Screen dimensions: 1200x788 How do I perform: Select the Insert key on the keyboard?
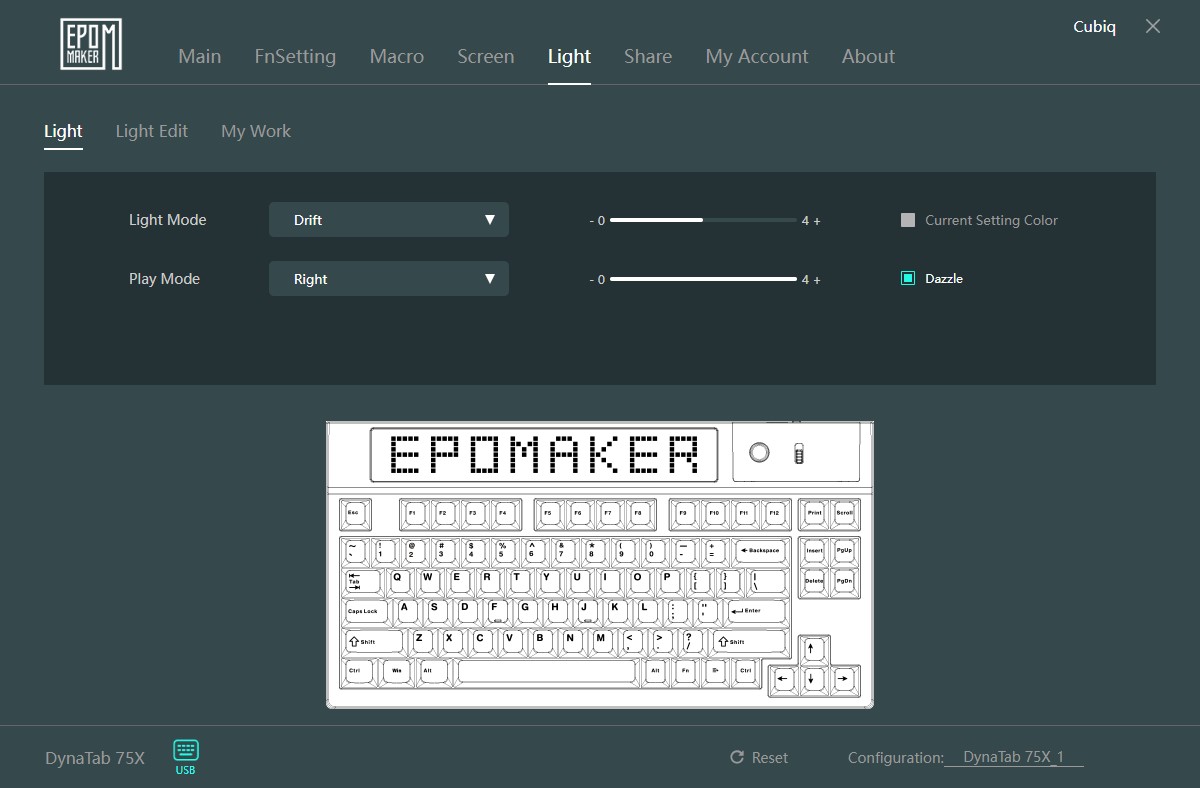[x=814, y=551]
